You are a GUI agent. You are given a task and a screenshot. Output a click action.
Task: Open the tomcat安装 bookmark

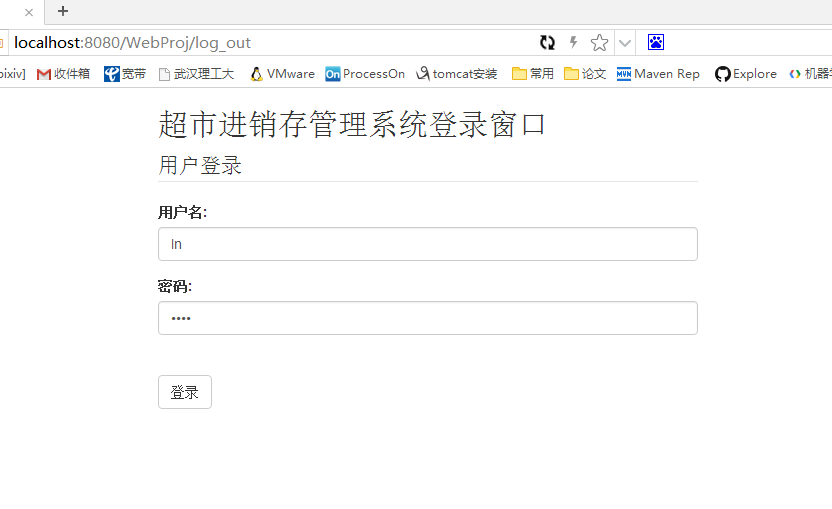457,74
